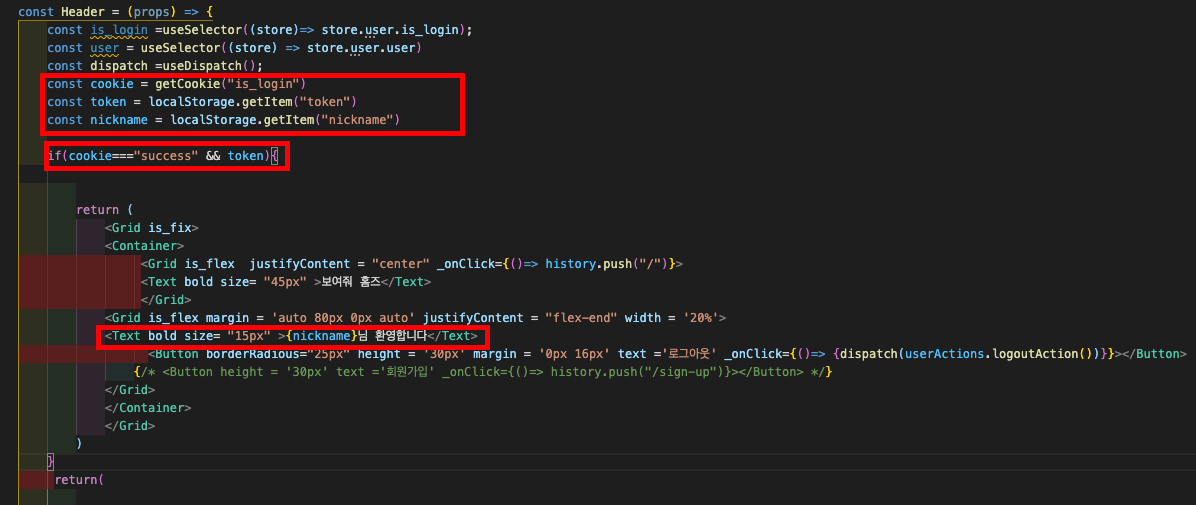Click the "return(" statement at the bottom

[79, 480]
